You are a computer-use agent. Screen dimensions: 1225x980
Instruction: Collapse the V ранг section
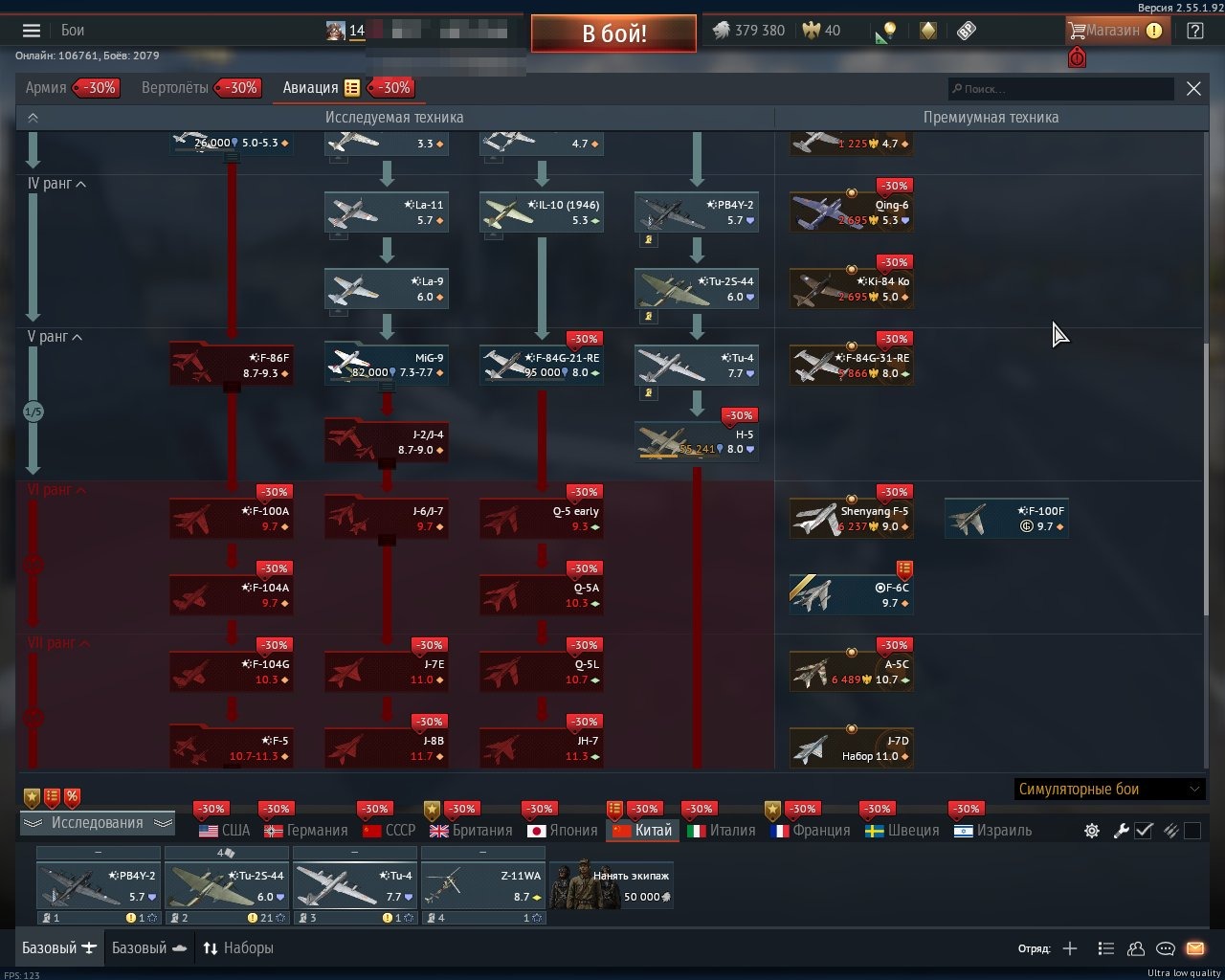pyautogui.click(x=56, y=337)
